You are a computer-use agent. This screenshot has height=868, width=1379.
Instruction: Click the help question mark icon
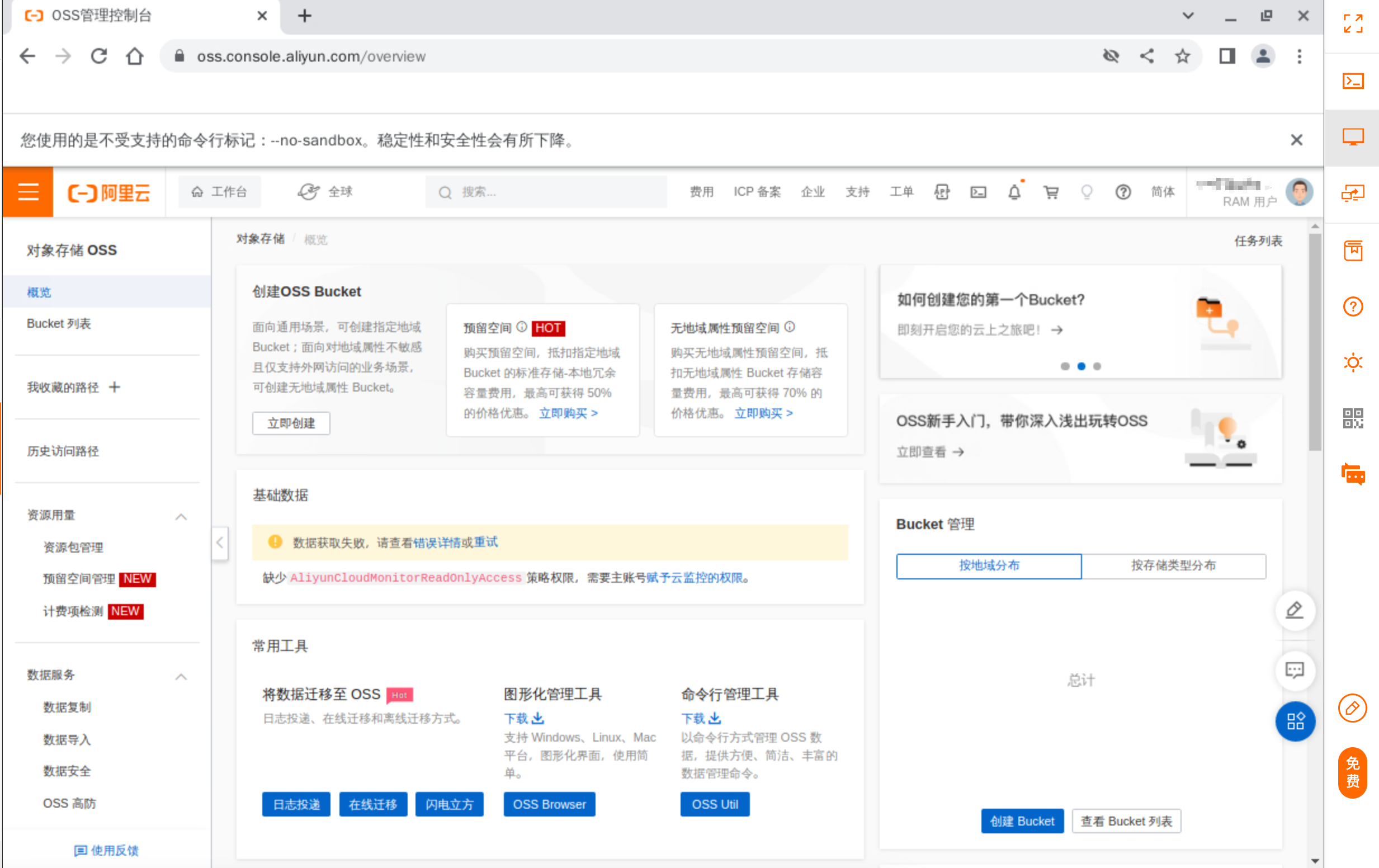pyautogui.click(x=1123, y=192)
